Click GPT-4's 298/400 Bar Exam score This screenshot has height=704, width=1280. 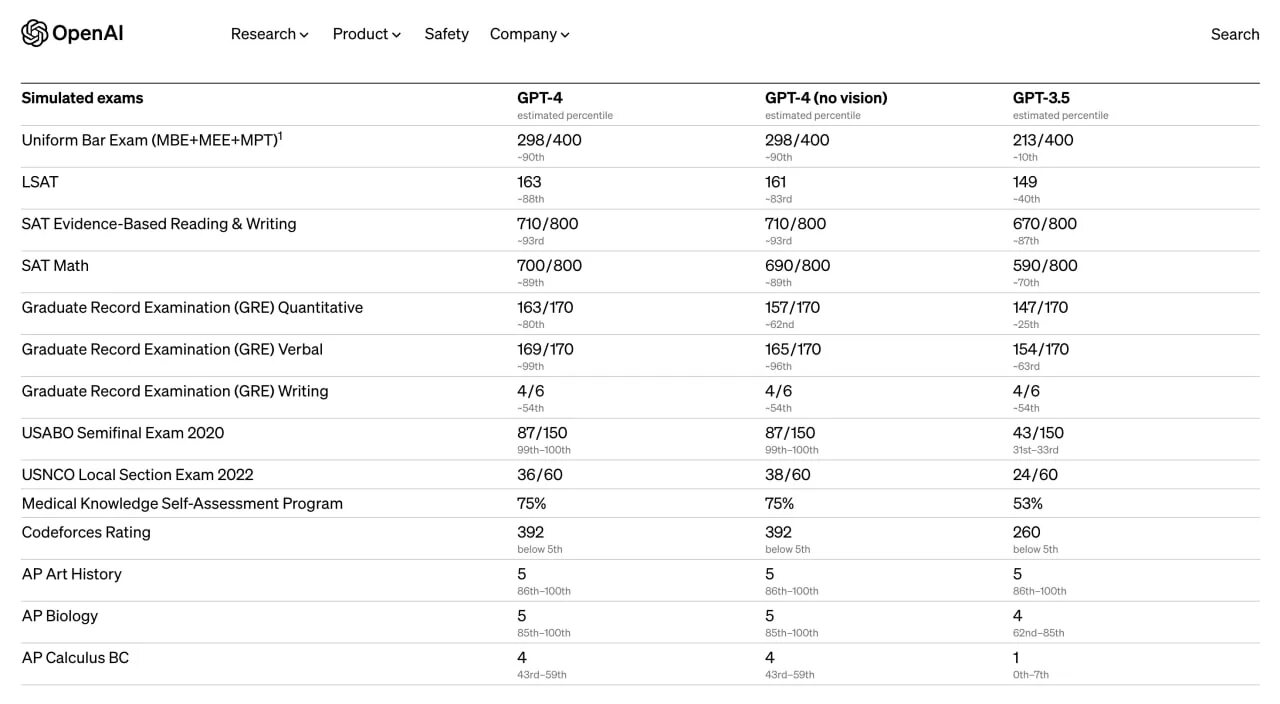click(549, 140)
